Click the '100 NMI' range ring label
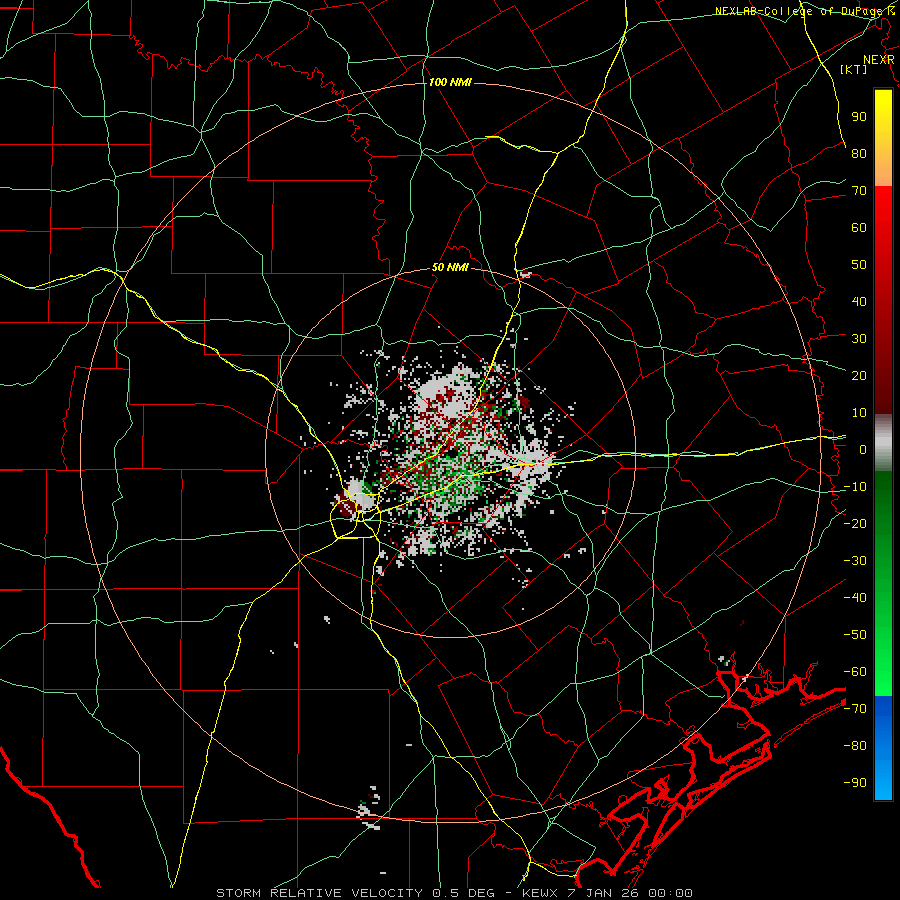900x900 pixels. tap(450, 83)
